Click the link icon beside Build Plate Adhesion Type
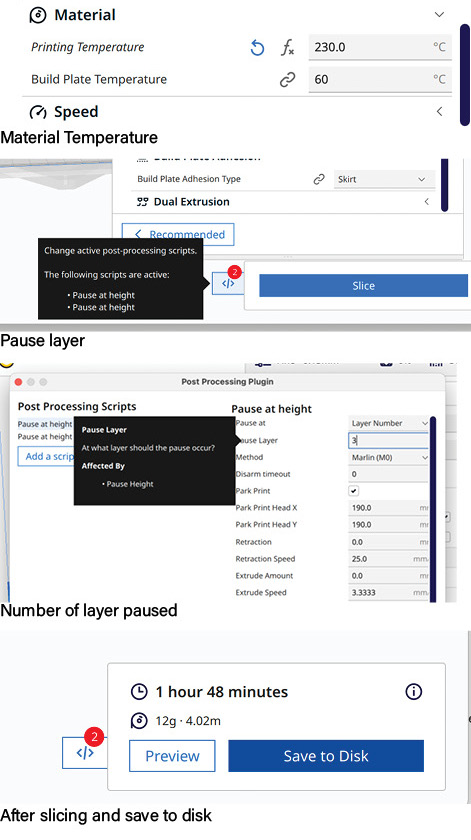 point(319,179)
